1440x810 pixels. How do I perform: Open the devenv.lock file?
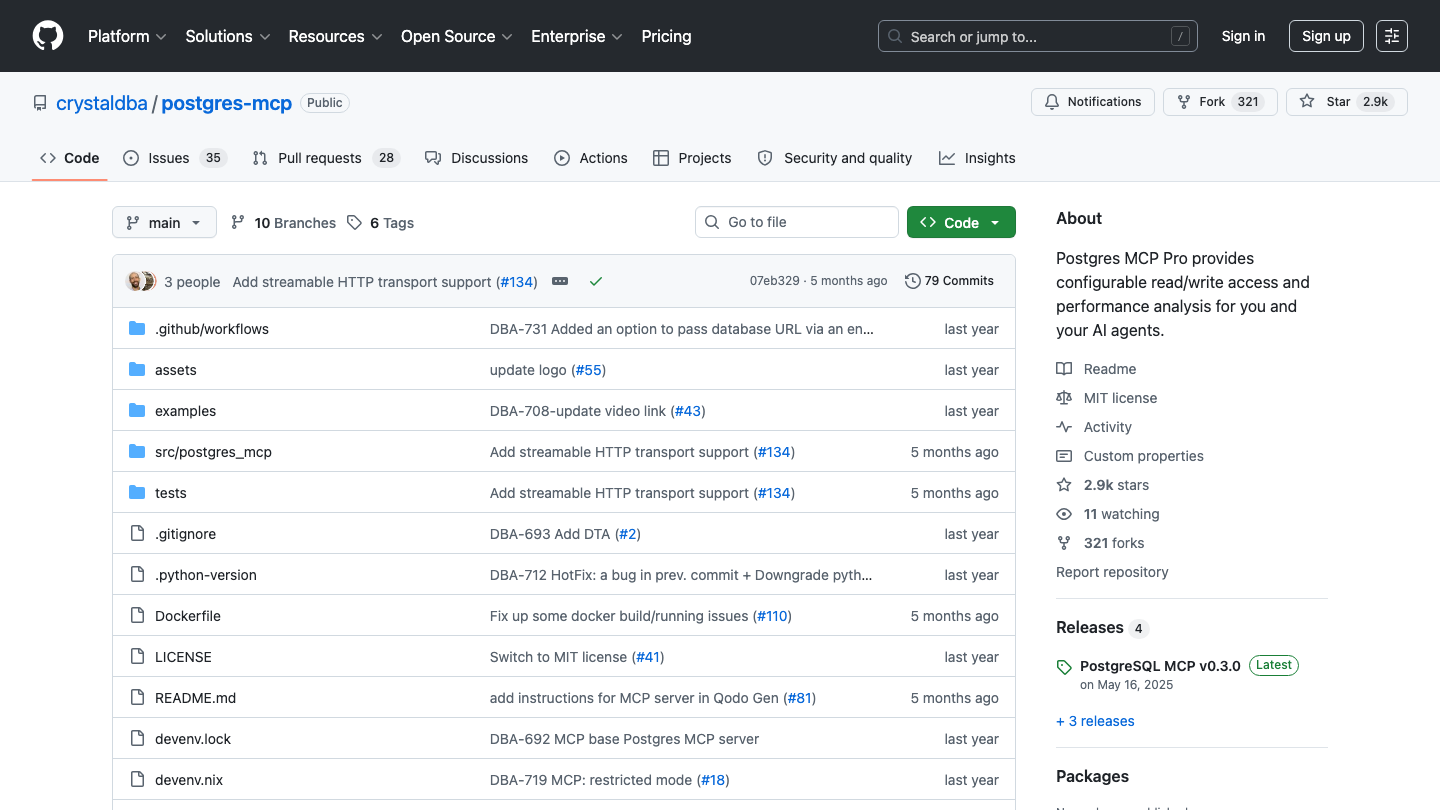(193, 739)
